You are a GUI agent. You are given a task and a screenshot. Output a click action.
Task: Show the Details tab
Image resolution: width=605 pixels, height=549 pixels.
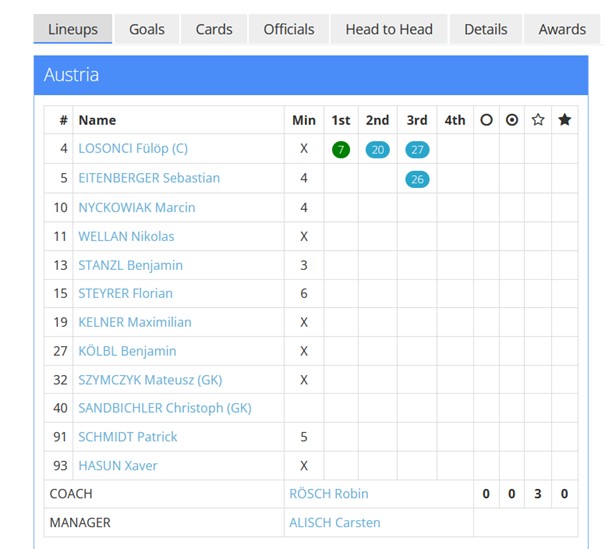click(x=485, y=29)
